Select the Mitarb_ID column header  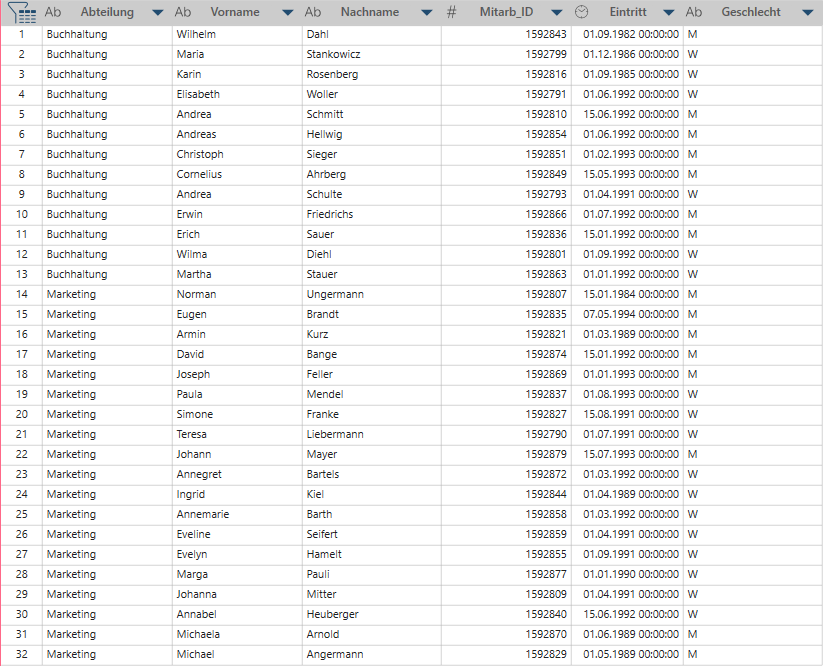(506, 12)
